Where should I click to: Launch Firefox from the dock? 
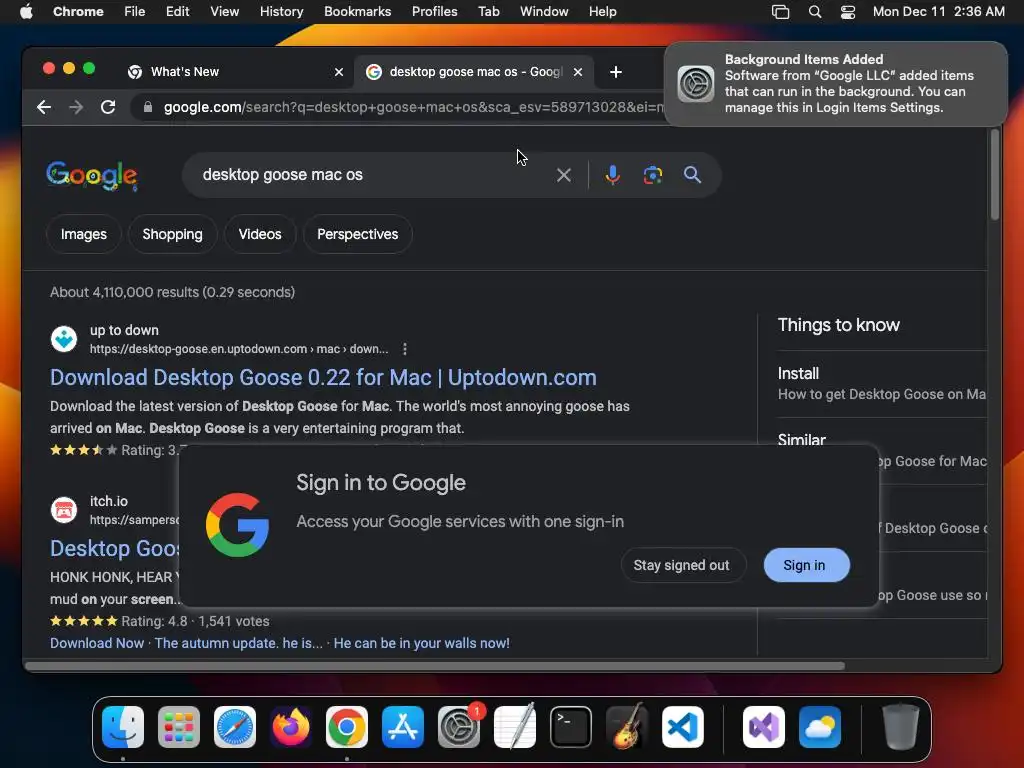click(x=291, y=727)
